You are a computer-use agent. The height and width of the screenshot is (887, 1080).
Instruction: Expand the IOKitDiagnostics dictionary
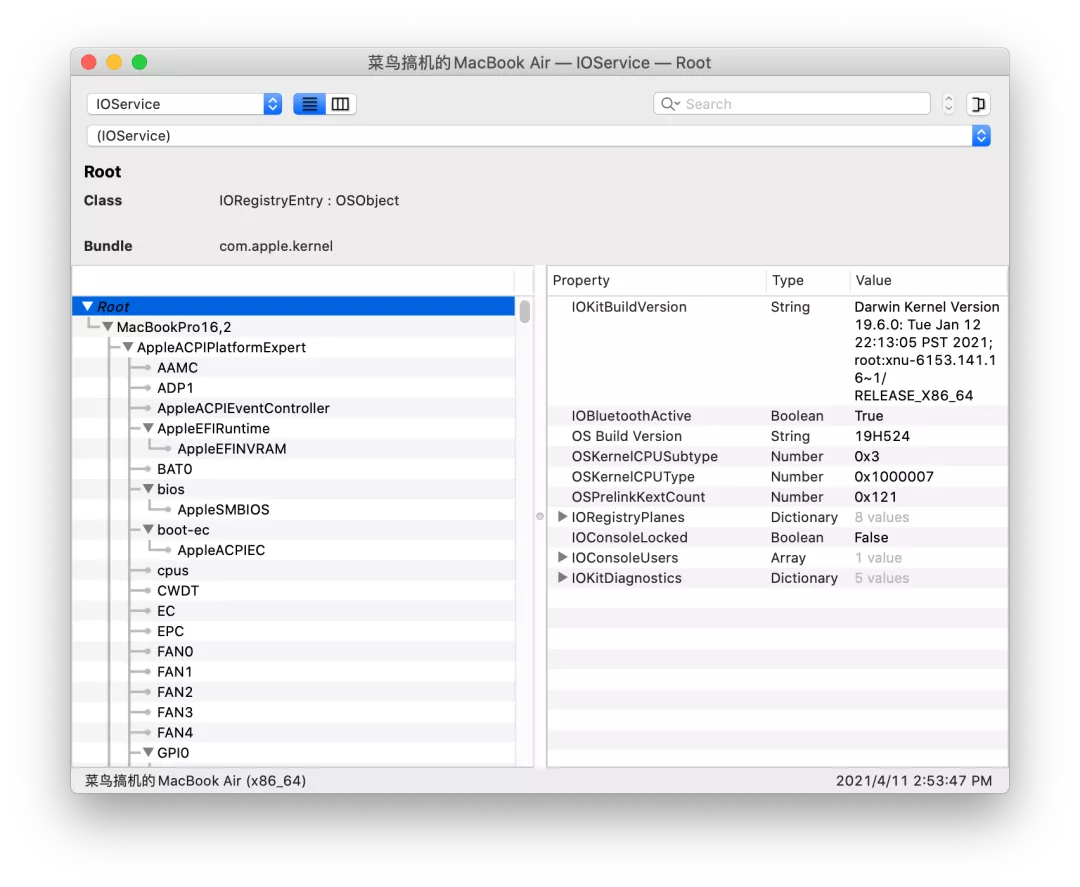[x=562, y=577]
